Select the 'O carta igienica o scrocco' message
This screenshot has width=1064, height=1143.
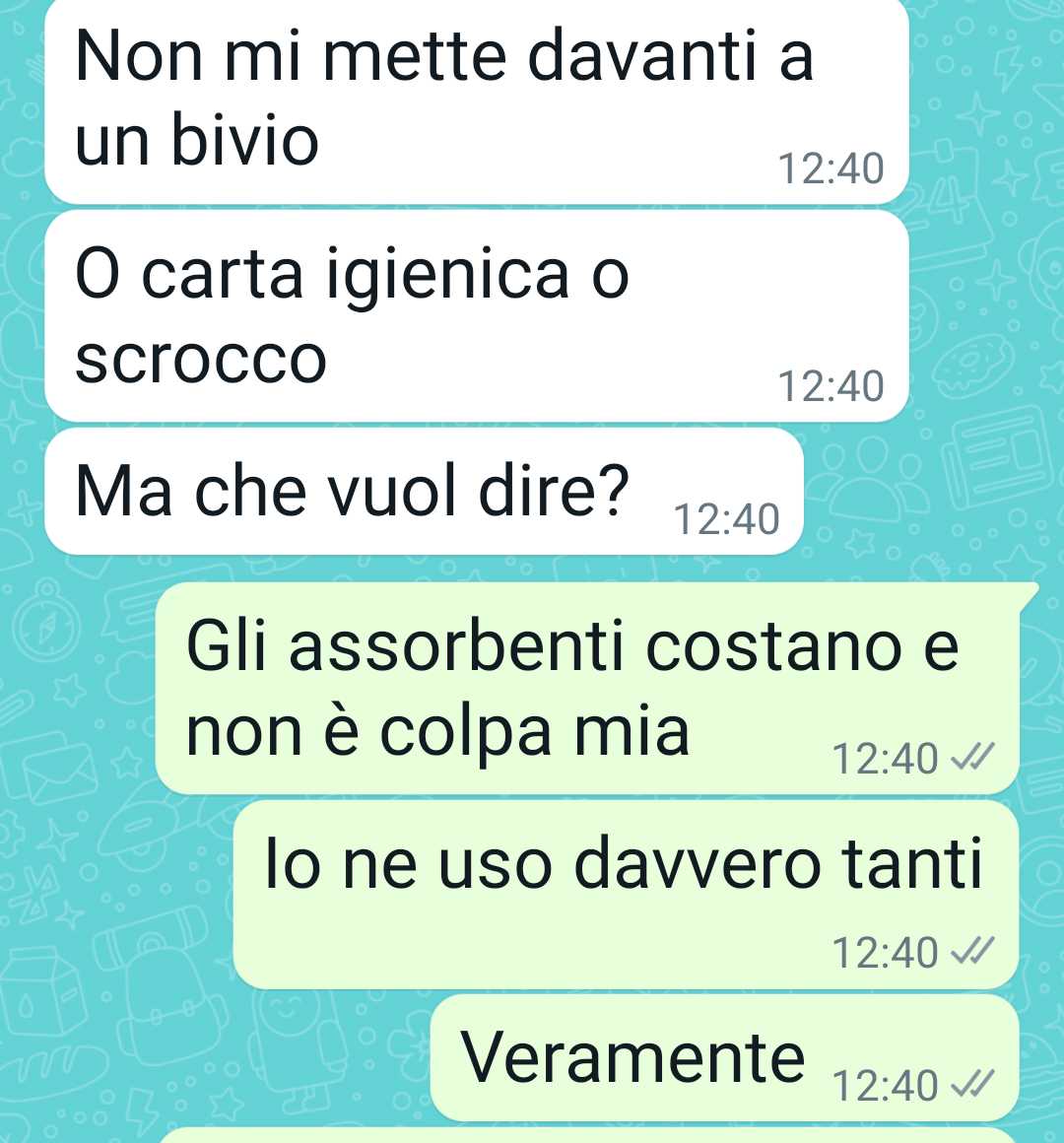click(x=477, y=316)
